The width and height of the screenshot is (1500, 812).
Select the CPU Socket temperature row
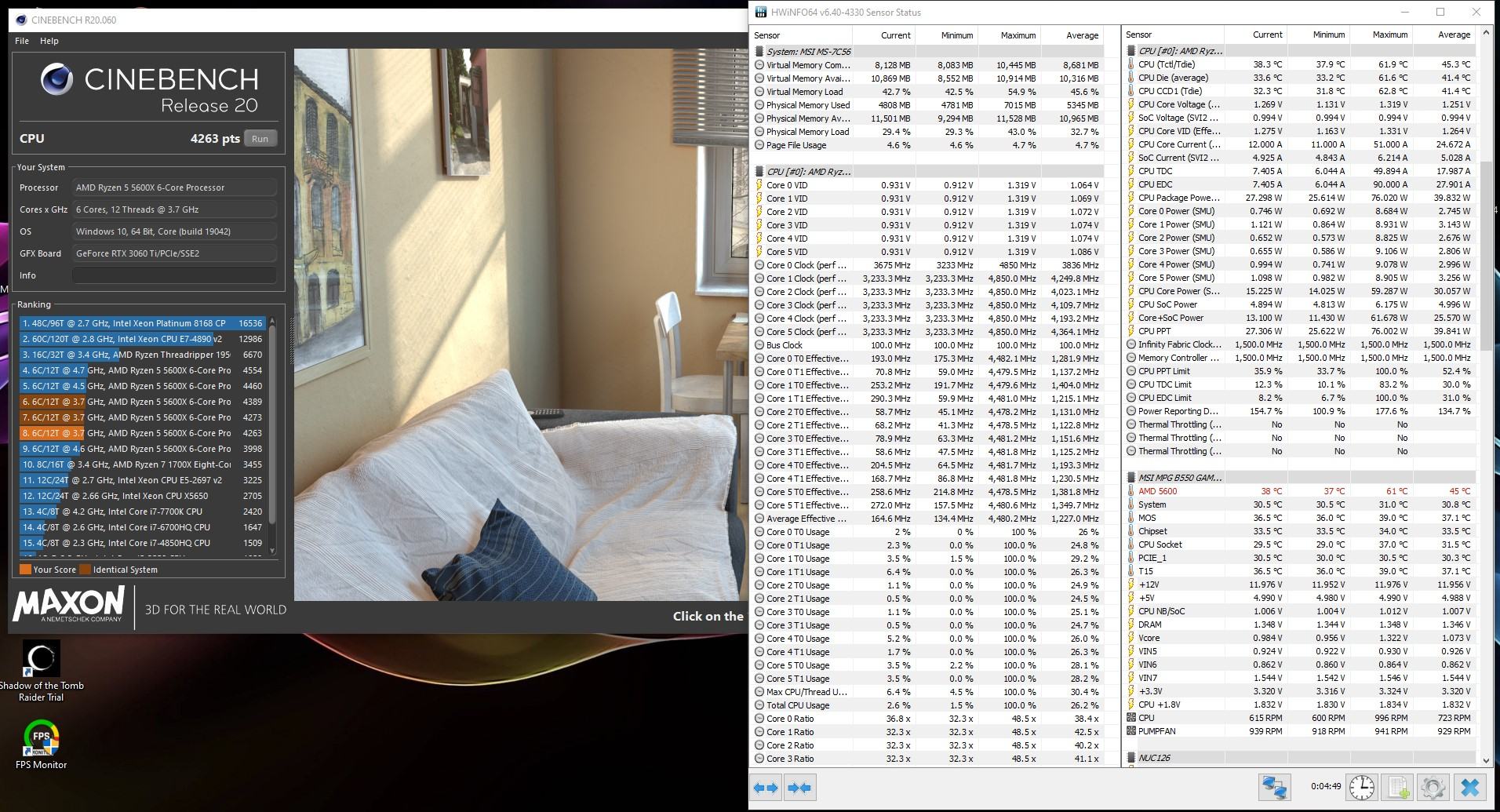coord(1300,544)
